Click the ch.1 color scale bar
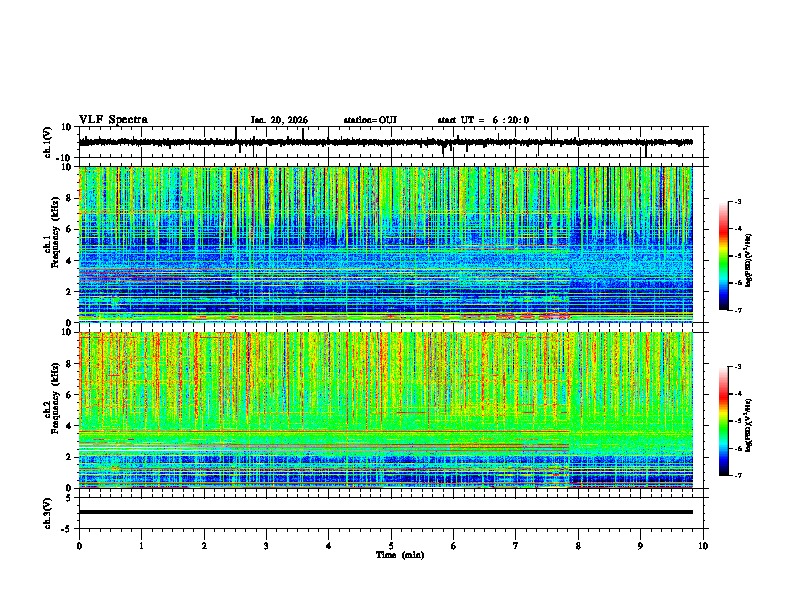The height and width of the screenshot is (612, 792). tap(724, 256)
